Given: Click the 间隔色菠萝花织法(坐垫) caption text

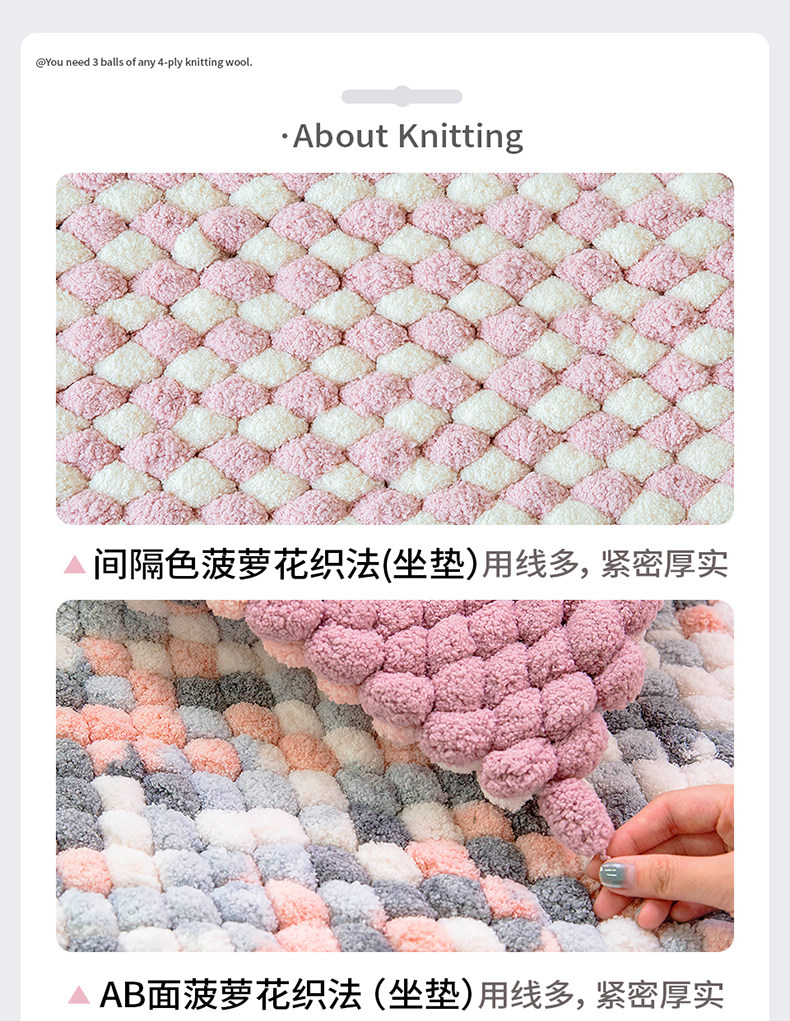Looking at the screenshot, I should click(x=285, y=564).
